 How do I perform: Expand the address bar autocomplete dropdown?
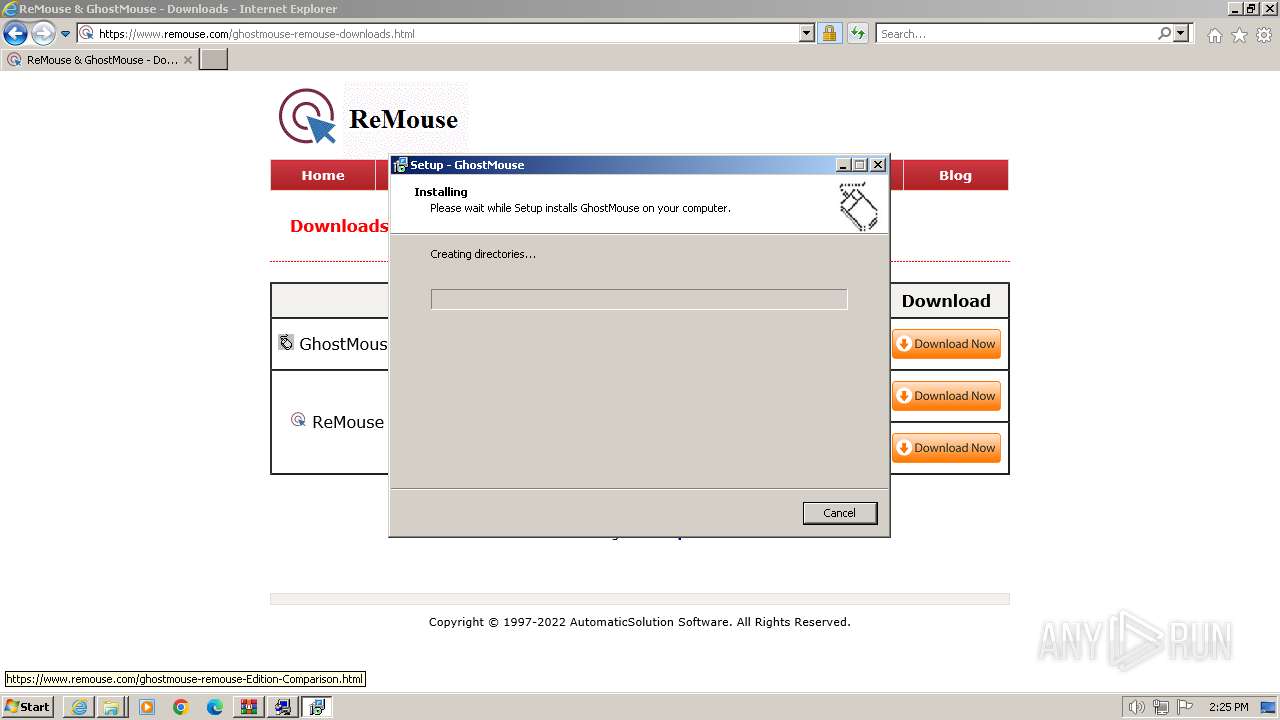point(807,33)
